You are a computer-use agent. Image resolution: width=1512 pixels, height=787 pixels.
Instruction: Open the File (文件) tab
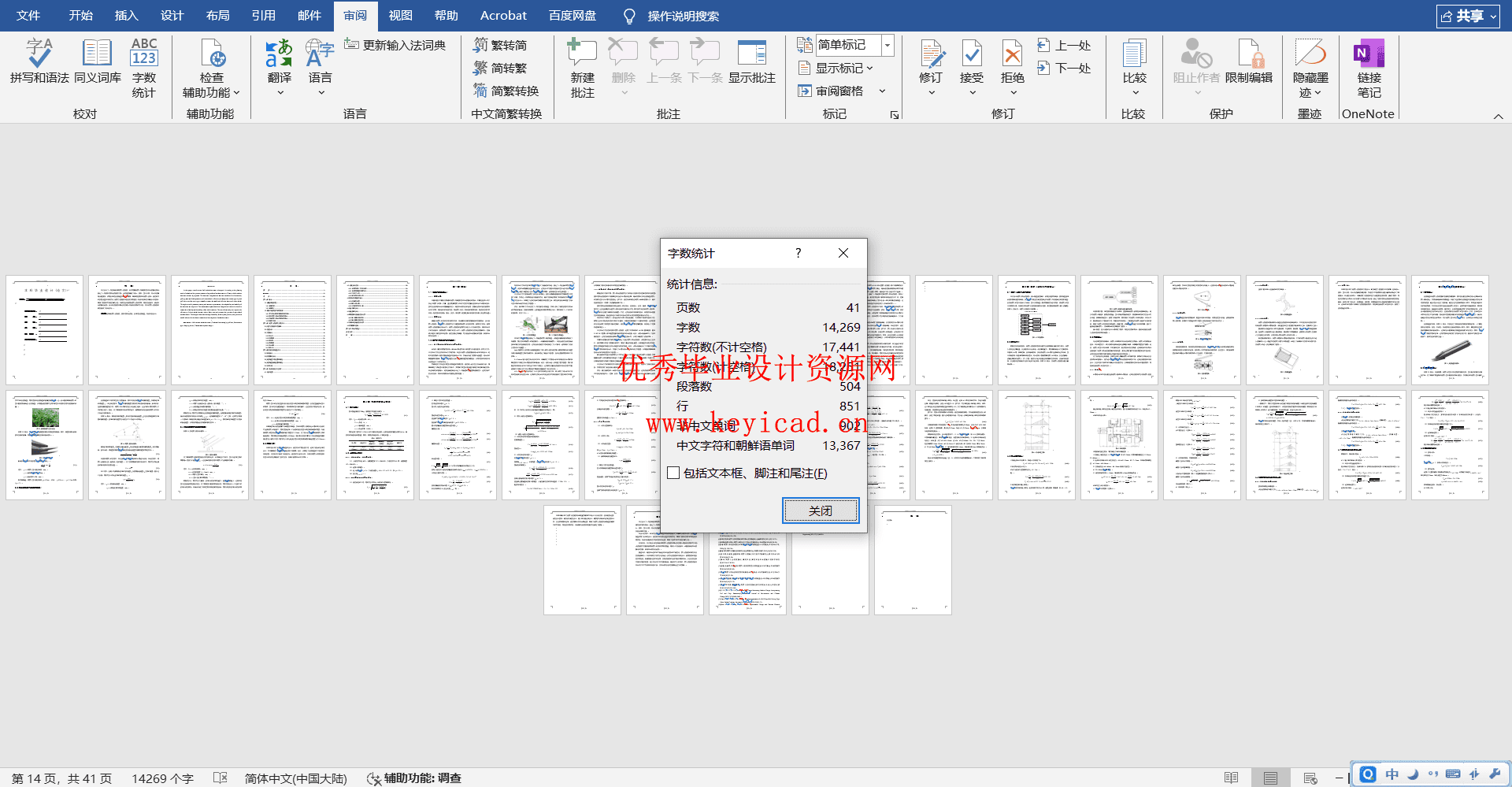coord(28,16)
